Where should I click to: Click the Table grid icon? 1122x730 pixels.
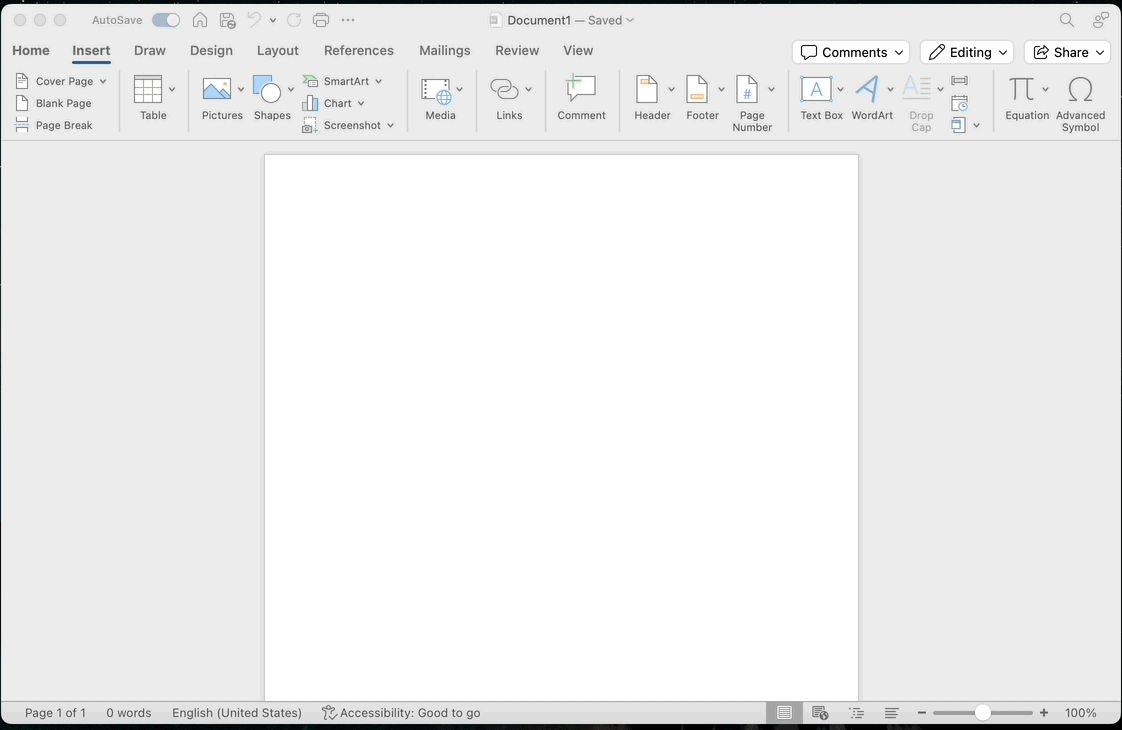tap(148, 89)
